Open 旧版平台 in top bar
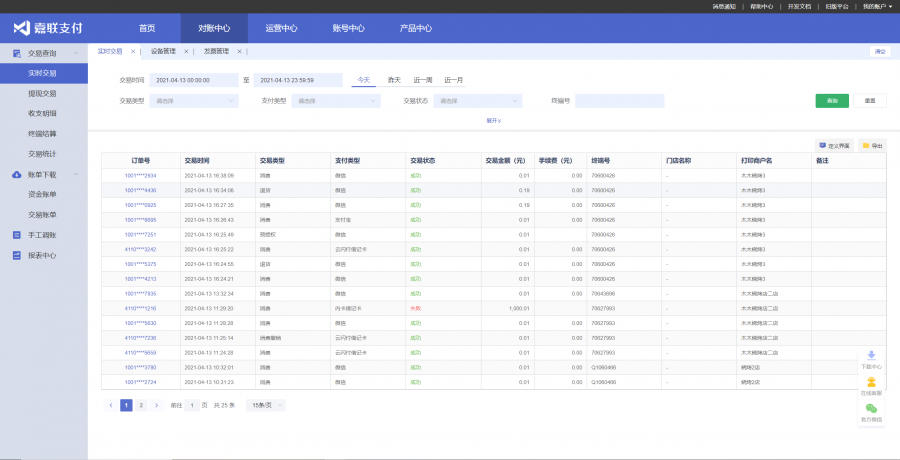Screen dimensions: 900x460 (x=837, y=6)
